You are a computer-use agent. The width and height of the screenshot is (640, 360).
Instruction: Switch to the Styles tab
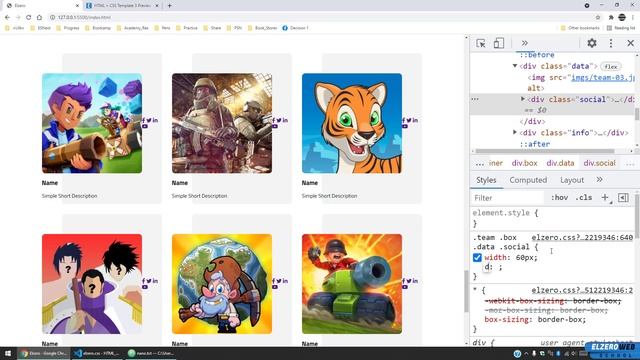pyautogui.click(x=486, y=180)
